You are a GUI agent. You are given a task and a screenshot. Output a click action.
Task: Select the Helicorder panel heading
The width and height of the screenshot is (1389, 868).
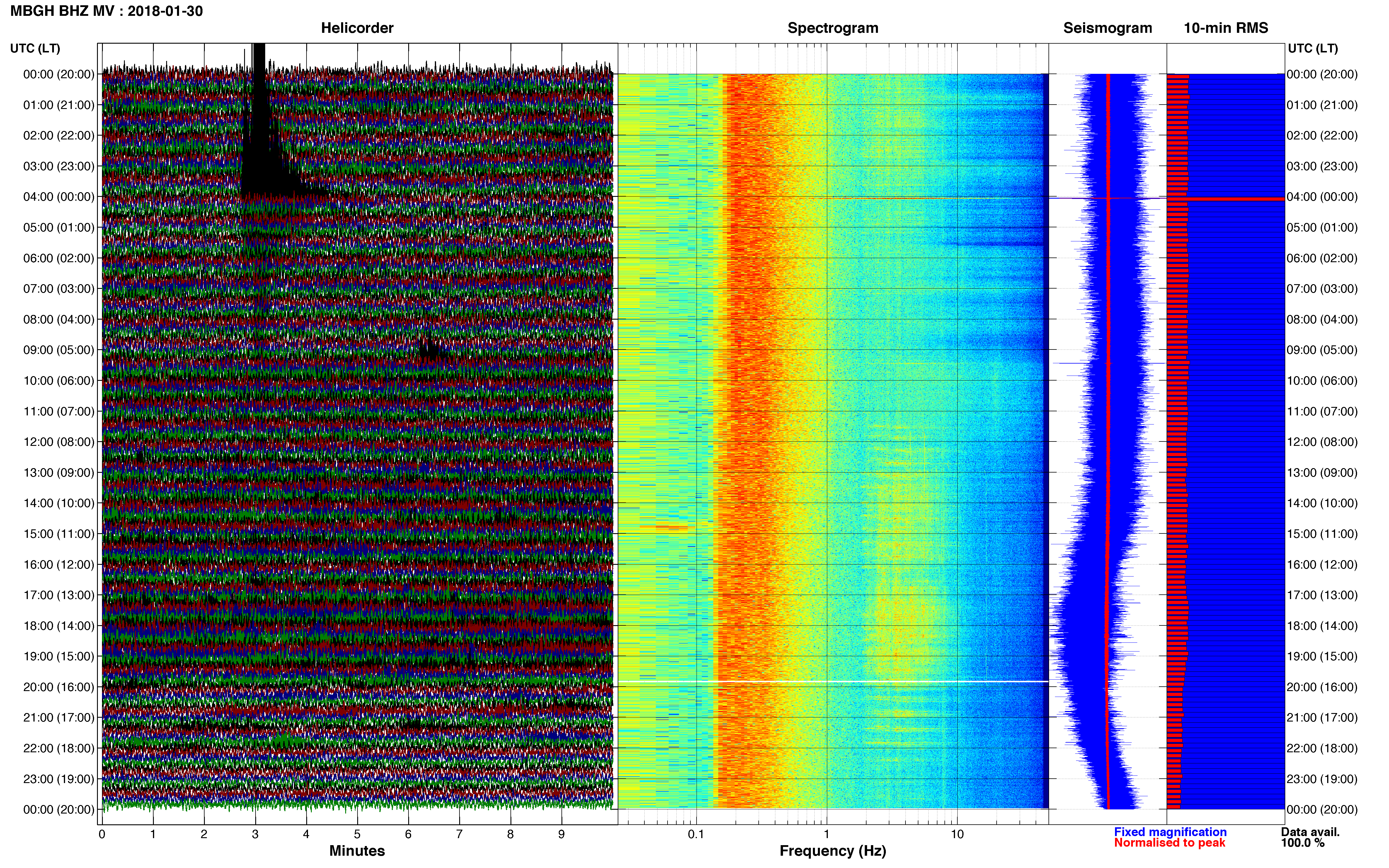[x=357, y=28]
